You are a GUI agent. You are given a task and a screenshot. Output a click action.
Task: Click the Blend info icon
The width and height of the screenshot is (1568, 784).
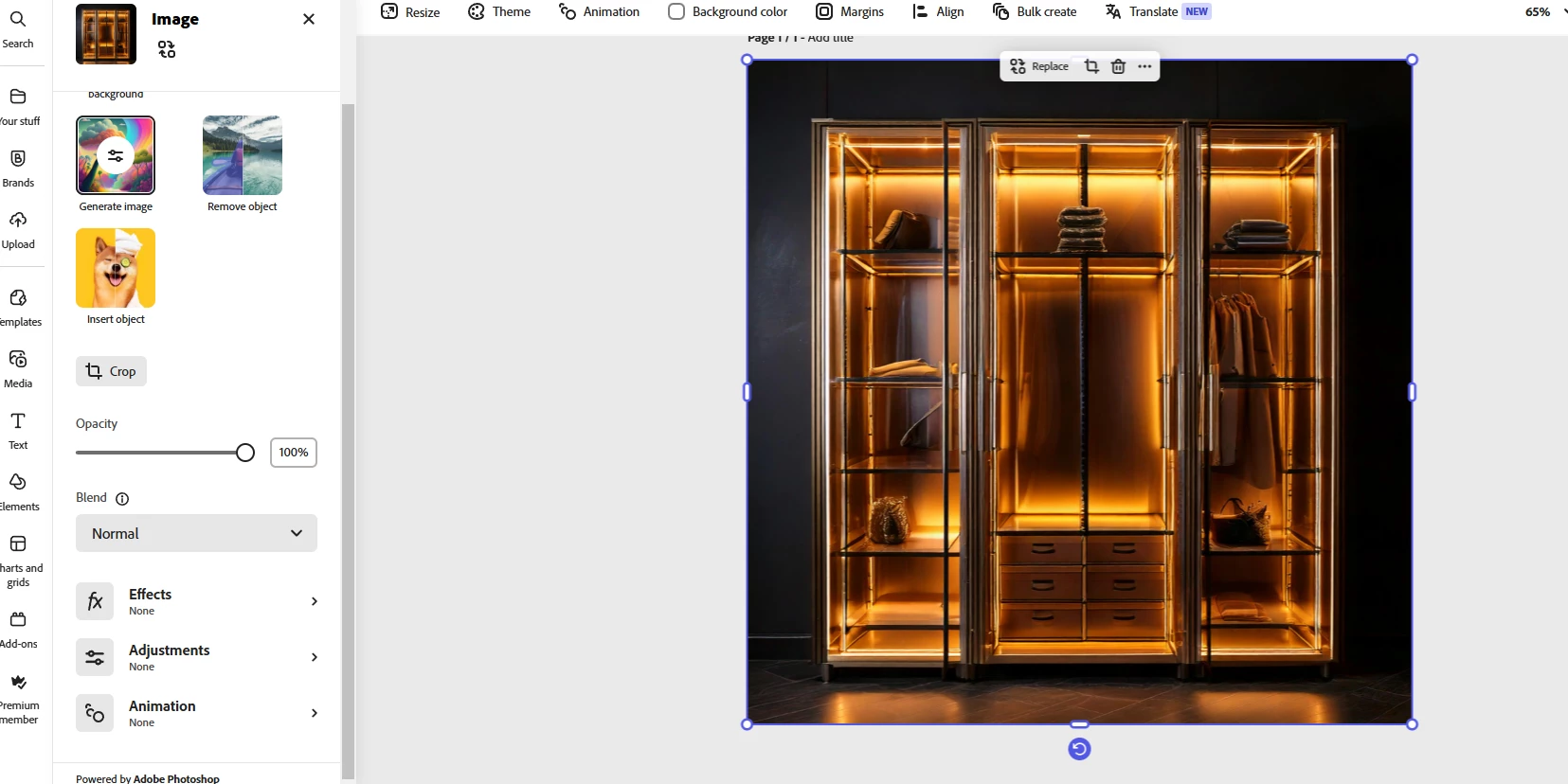coord(122,499)
